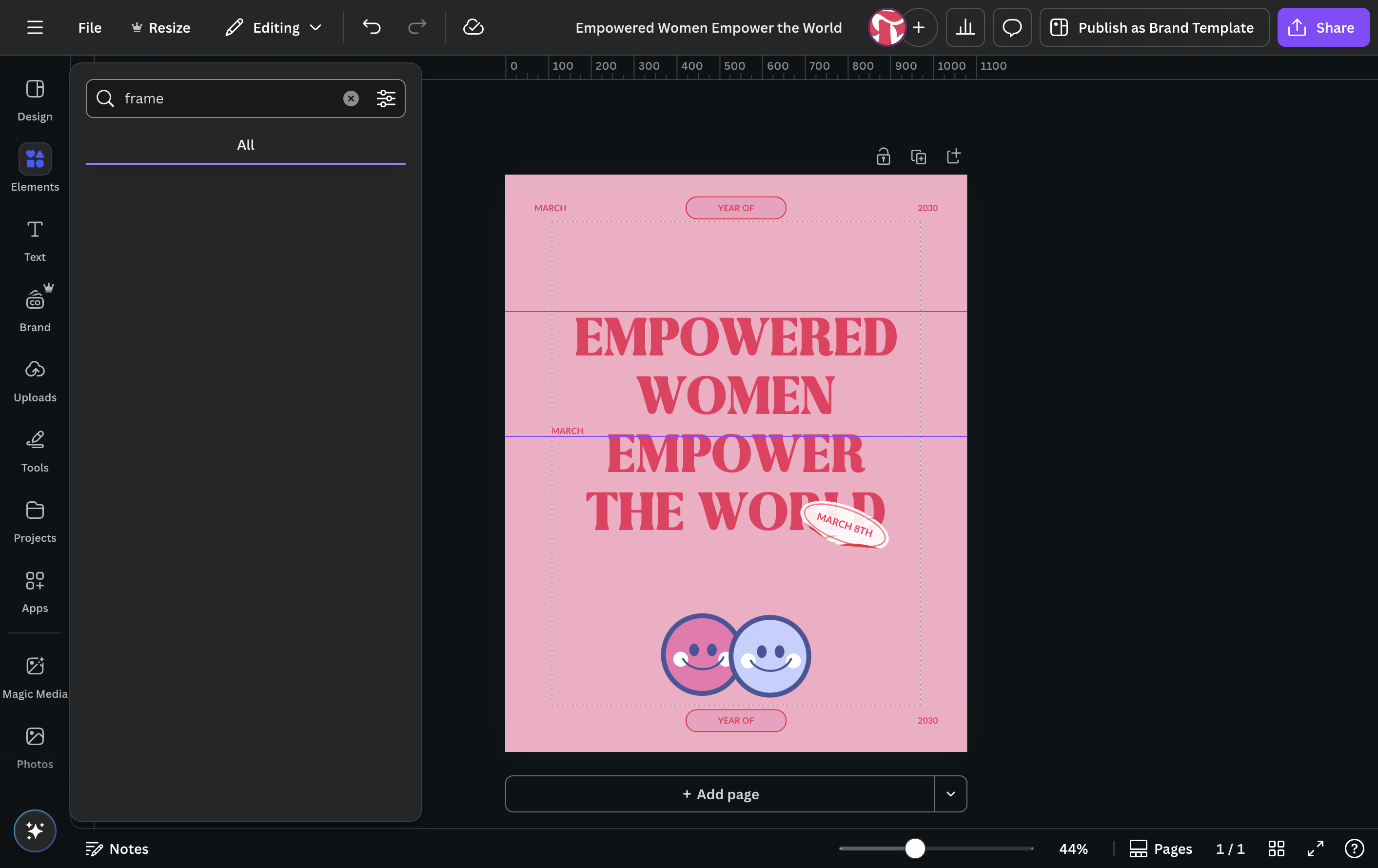Open the user profile avatar
Image resolution: width=1378 pixels, height=868 pixels.
pyautogui.click(x=887, y=27)
